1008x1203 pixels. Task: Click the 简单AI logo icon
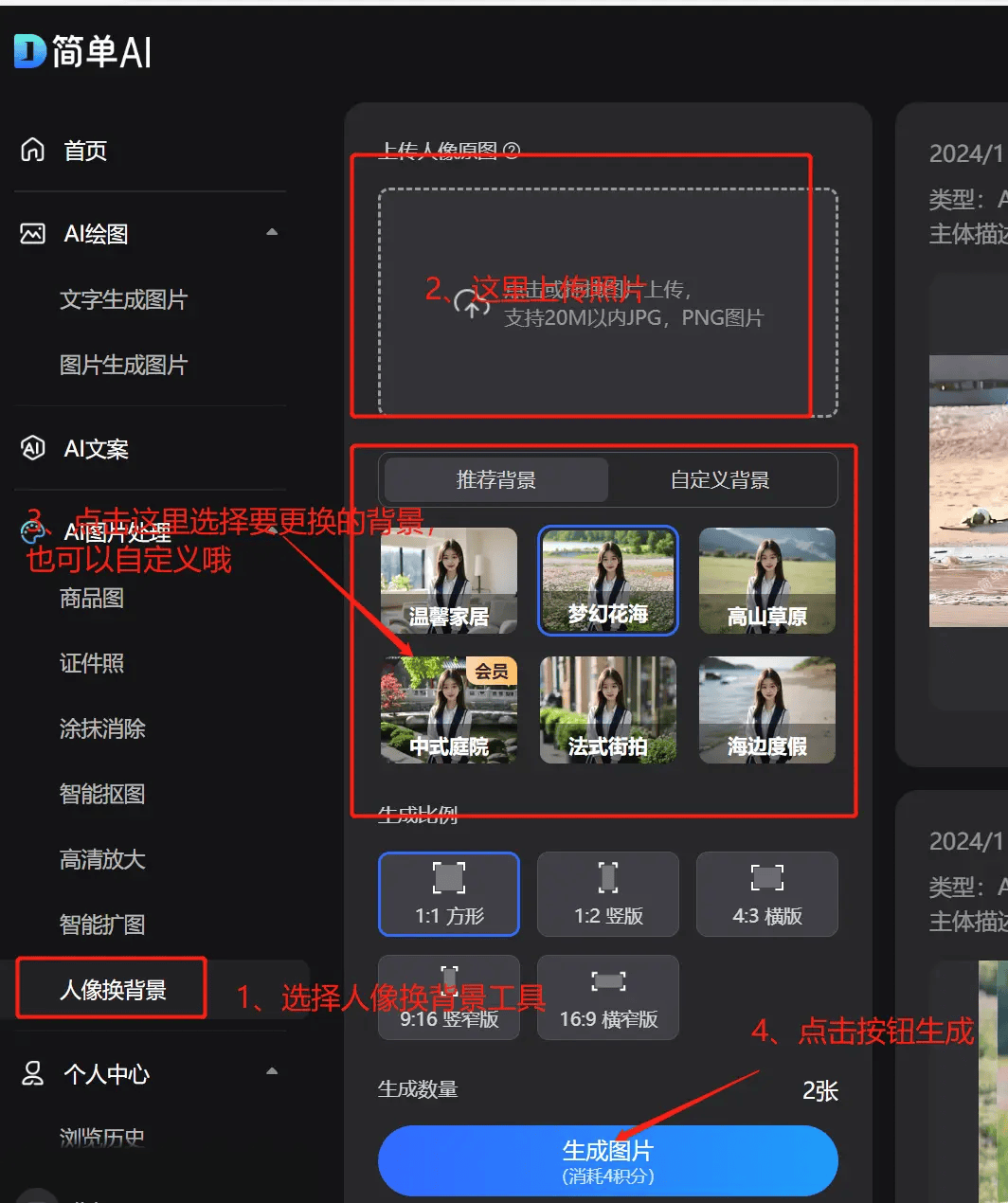pos(30,51)
